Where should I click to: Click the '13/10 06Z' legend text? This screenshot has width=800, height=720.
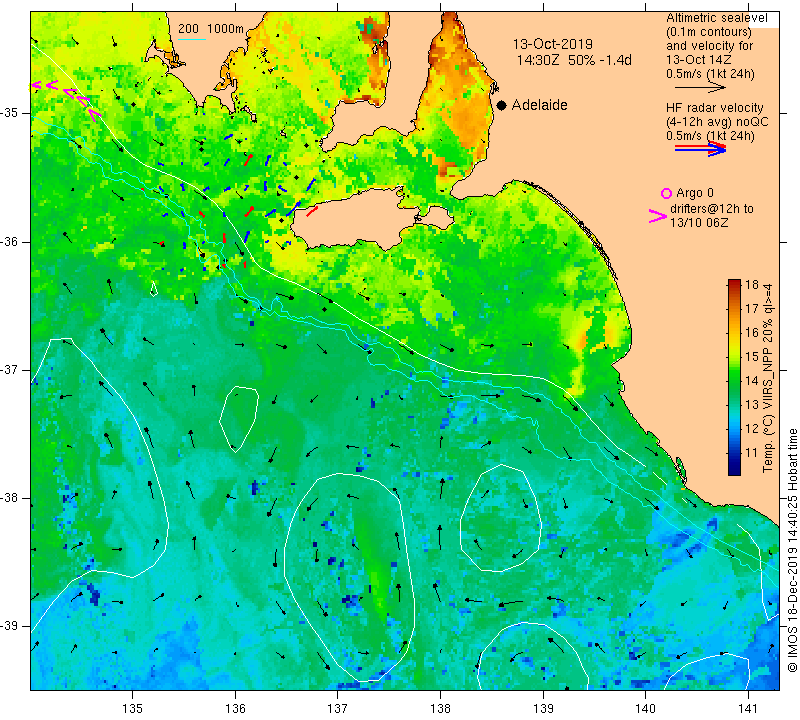pyautogui.click(x=699, y=223)
